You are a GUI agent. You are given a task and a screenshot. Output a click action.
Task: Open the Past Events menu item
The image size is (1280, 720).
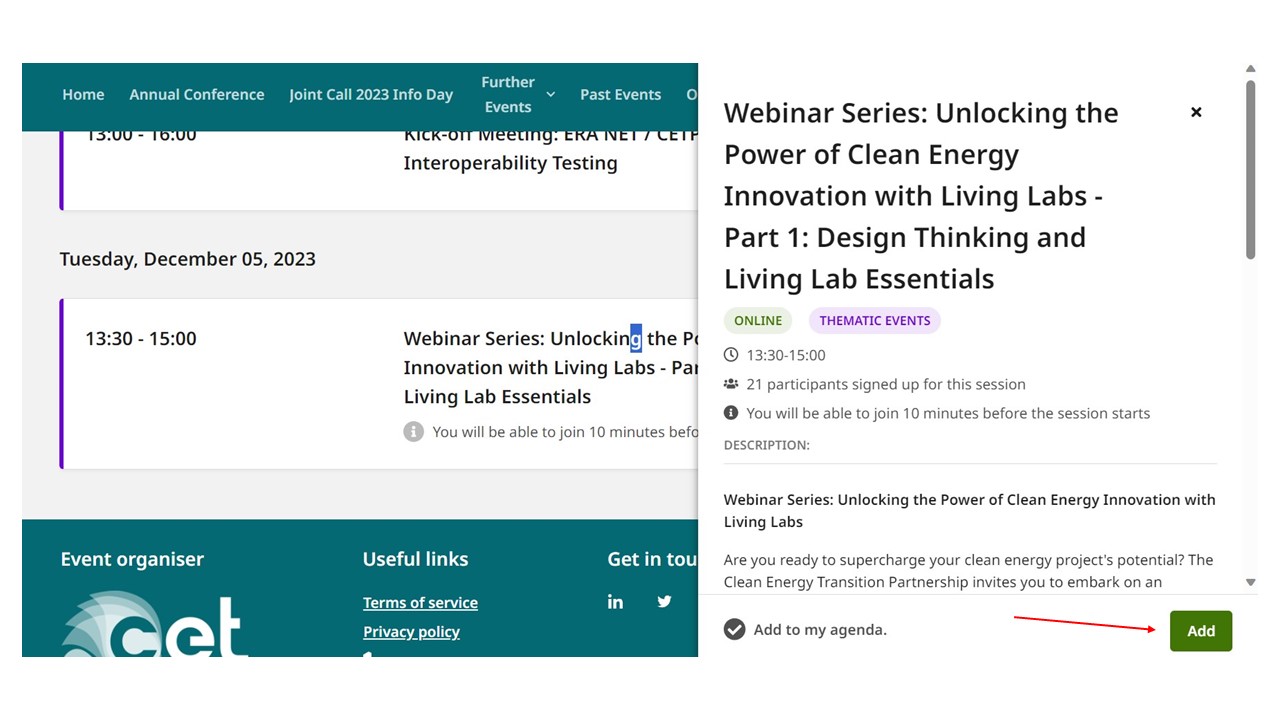click(621, 94)
